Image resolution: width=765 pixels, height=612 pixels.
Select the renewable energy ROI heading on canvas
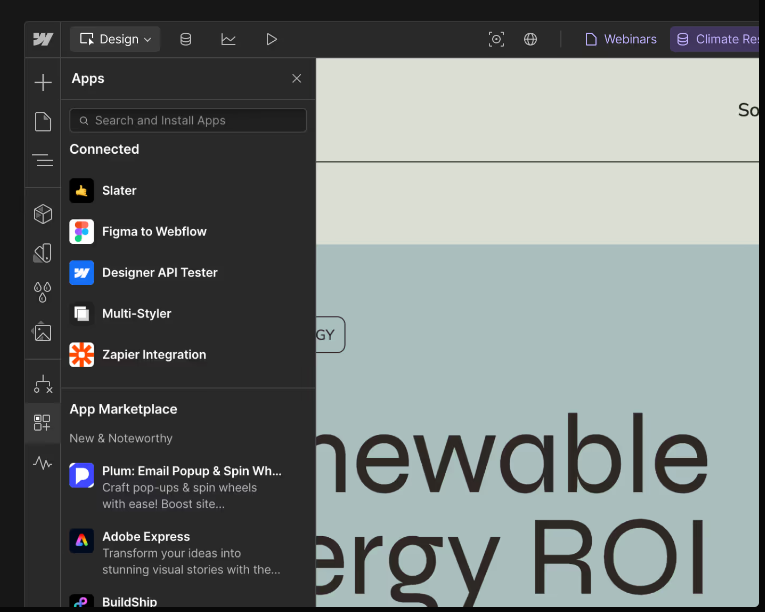point(511,508)
